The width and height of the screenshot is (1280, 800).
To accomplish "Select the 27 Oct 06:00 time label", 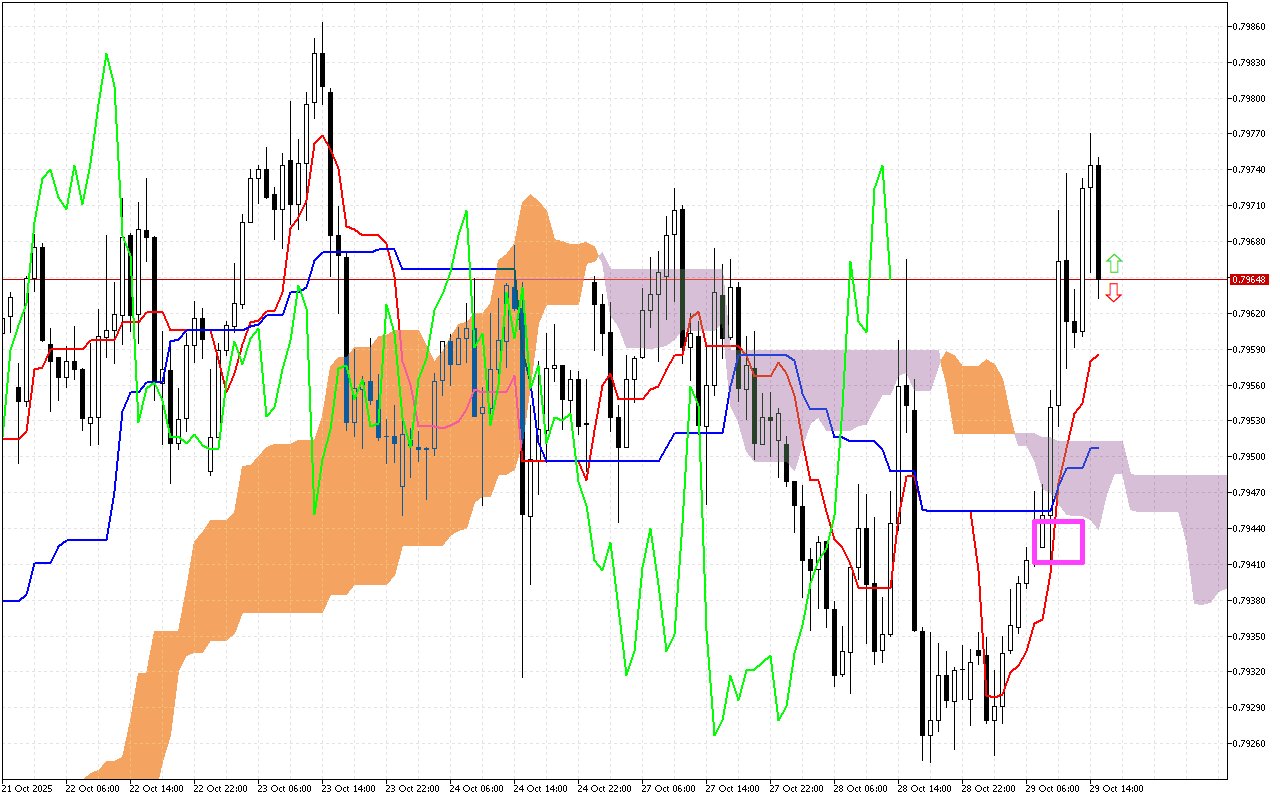I will tap(668, 788).
